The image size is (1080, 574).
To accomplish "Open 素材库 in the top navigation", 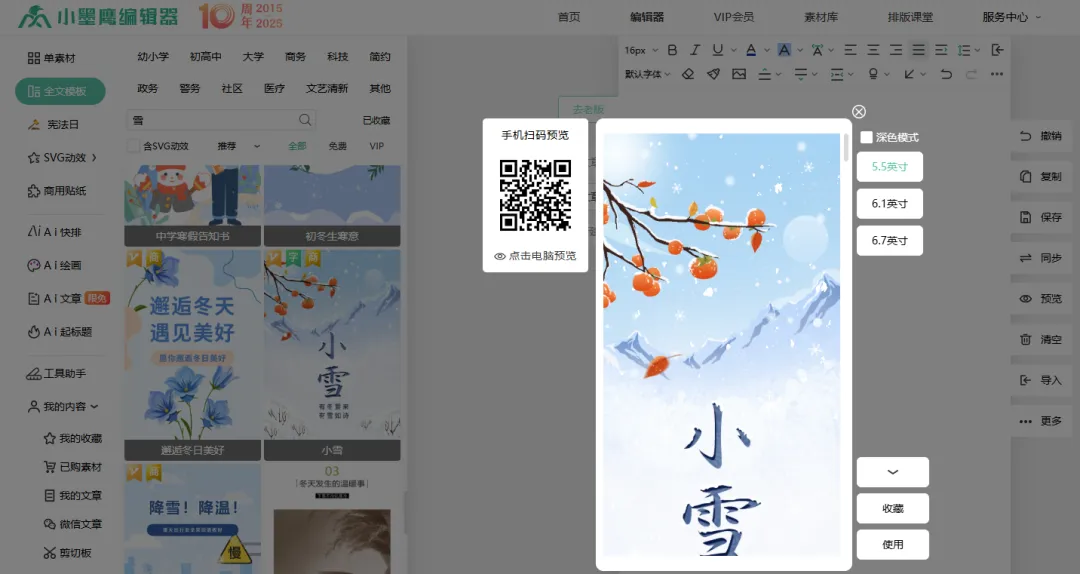I will click(821, 17).
